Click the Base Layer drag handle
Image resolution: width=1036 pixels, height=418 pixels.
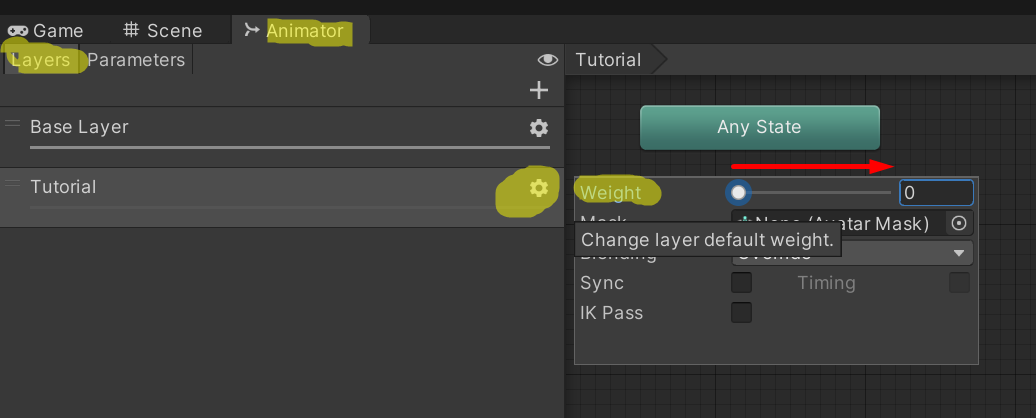coord(13,124)
